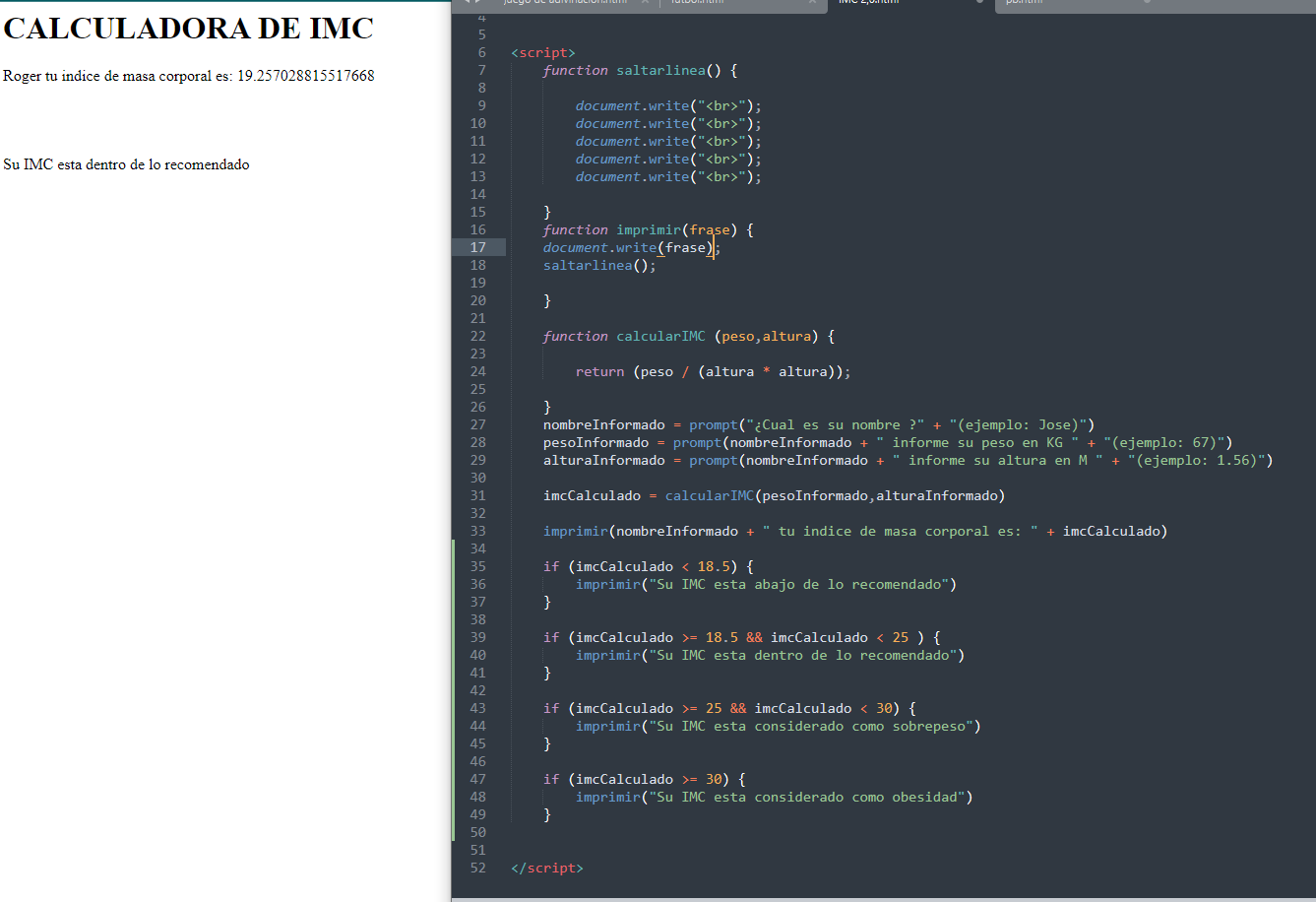Click line number 15 in the gutter

[477, 212]
